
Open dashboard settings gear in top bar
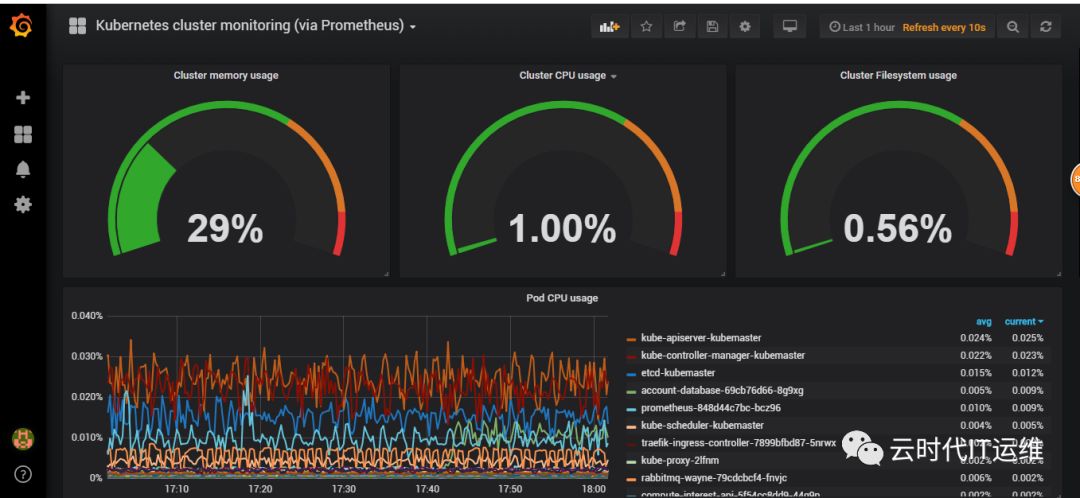745,27
